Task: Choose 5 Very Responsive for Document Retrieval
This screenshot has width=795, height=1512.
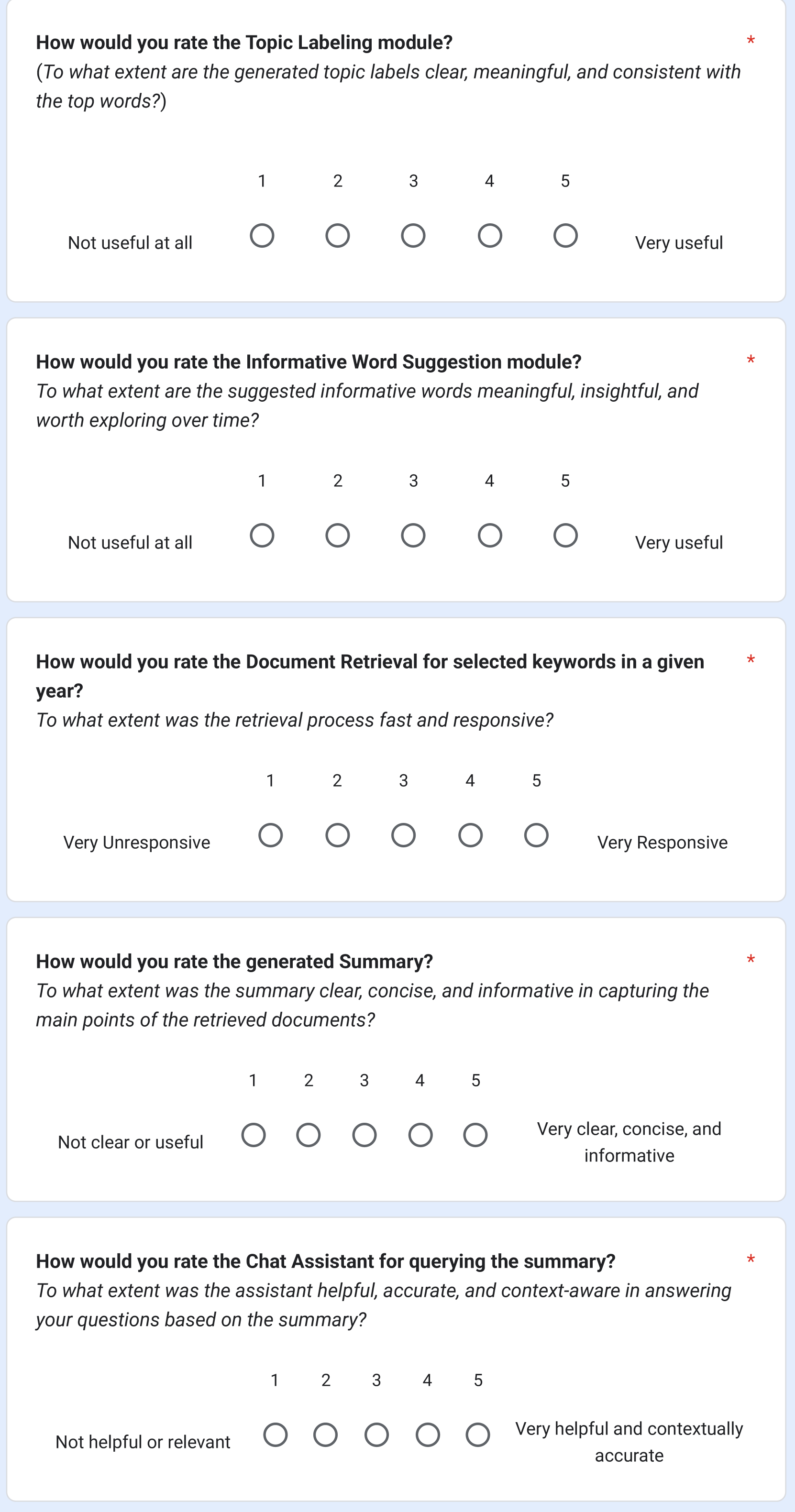Action: point(536,835)
